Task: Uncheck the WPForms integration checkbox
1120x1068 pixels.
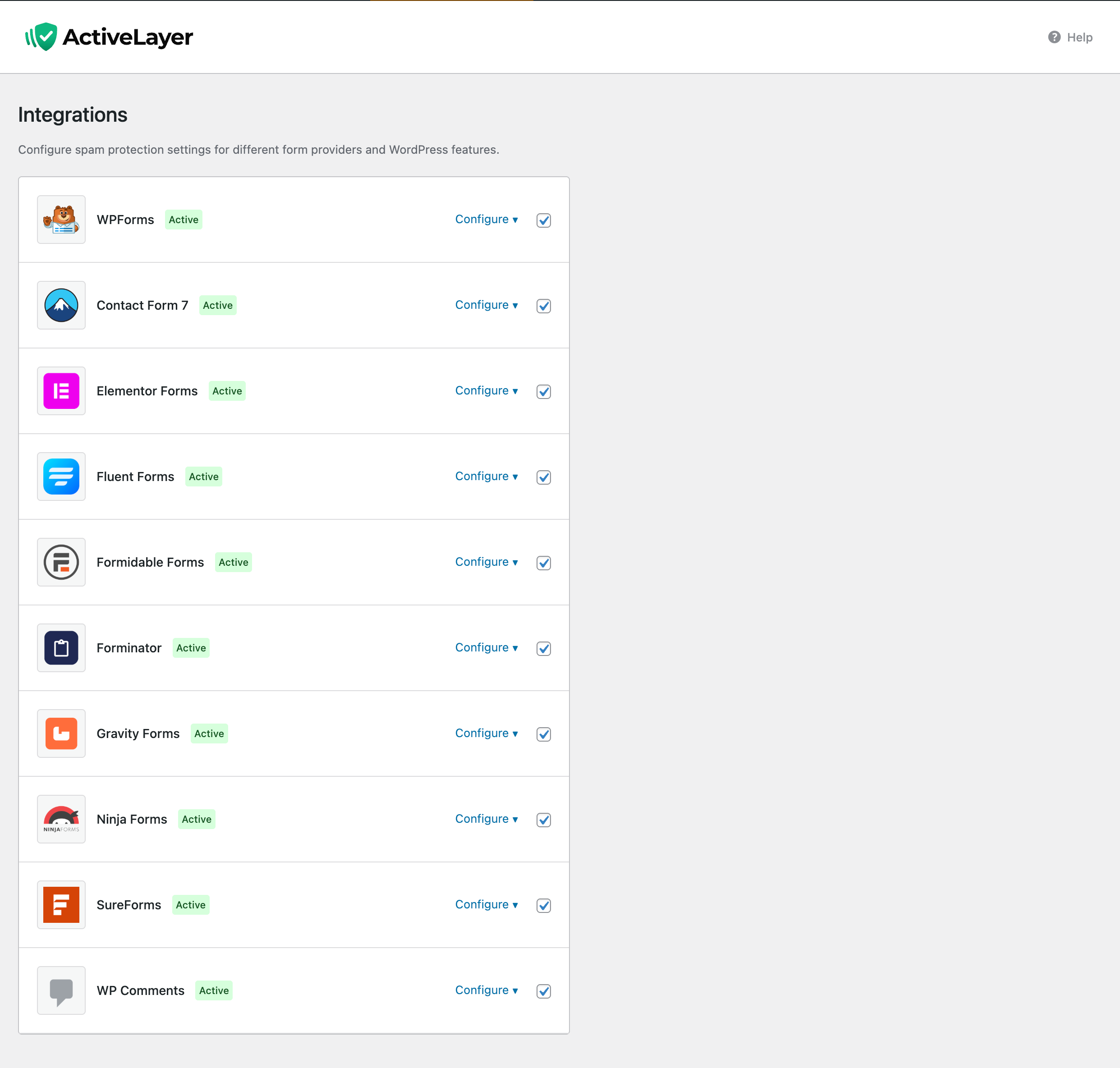Action: click(x=544, y=220)
